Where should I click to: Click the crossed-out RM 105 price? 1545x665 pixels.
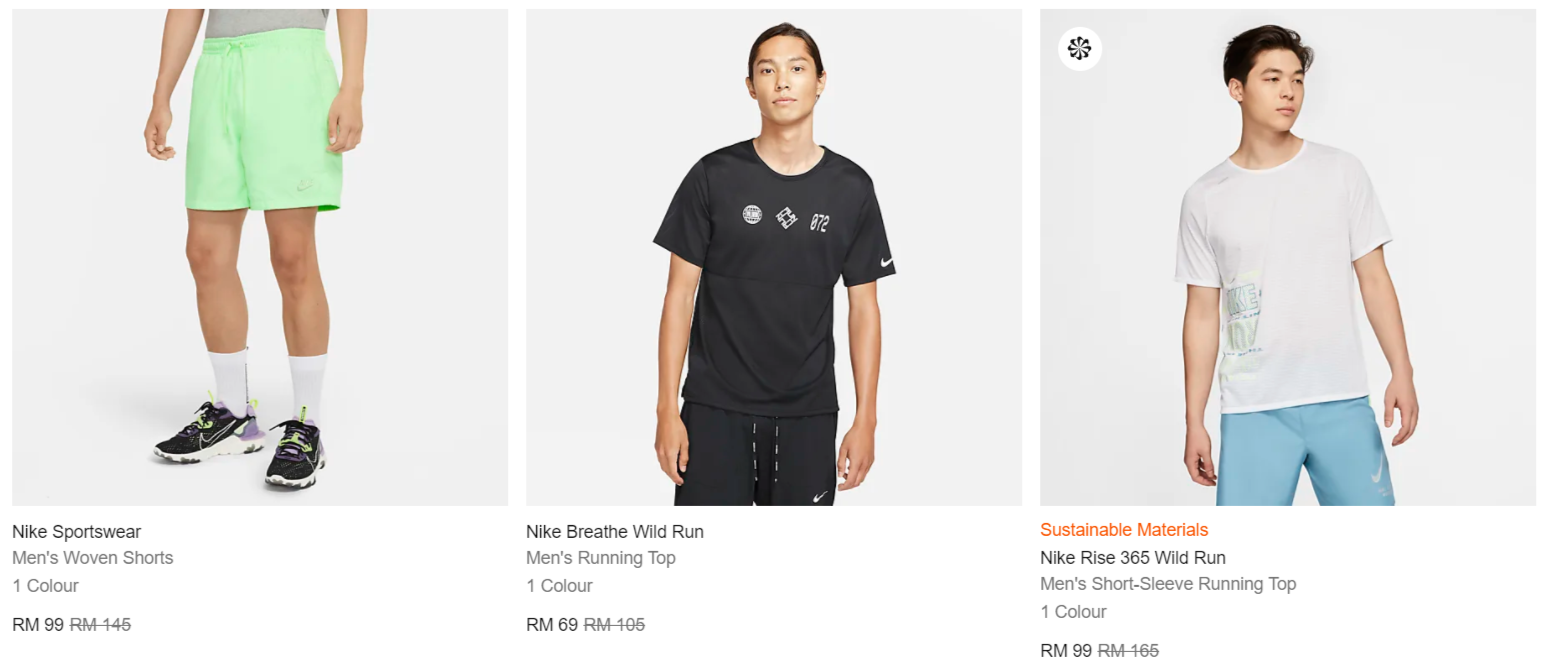614,625
